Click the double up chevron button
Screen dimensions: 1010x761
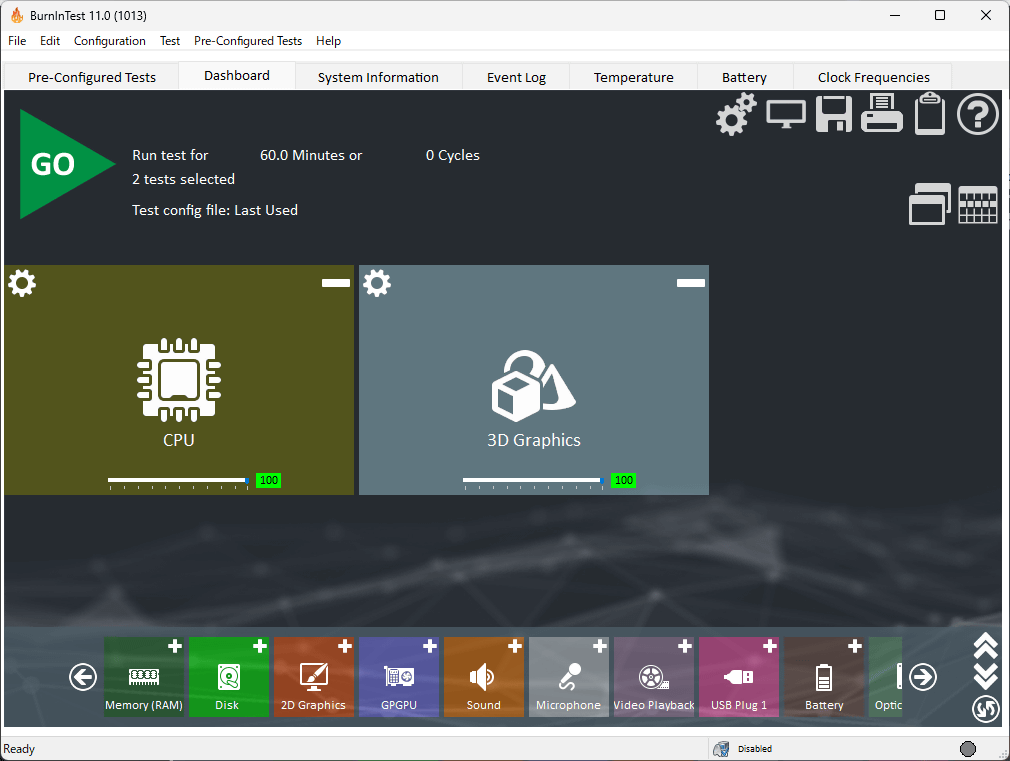[x=986, y=647]
